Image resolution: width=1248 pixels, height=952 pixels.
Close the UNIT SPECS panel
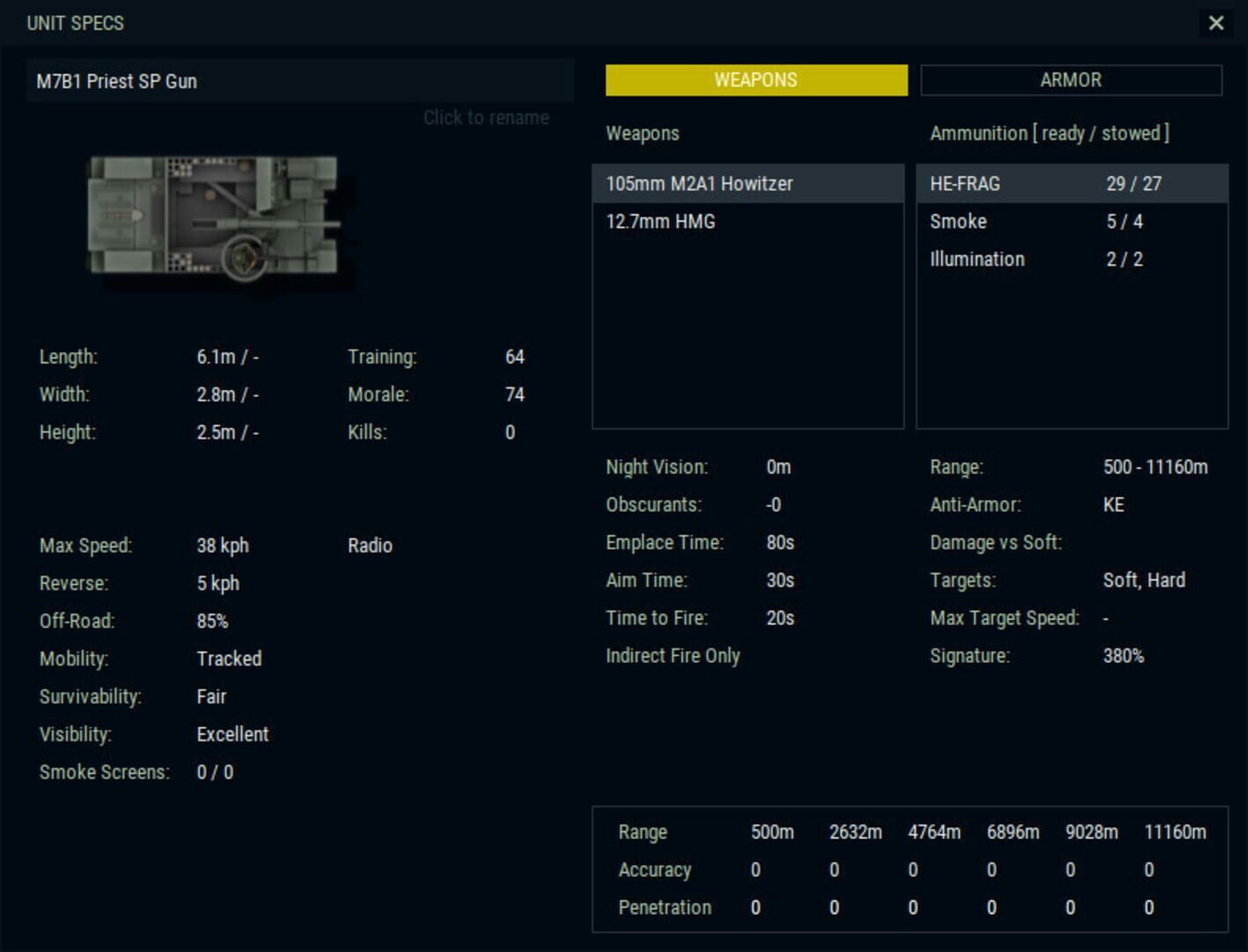coord(1217,24)
